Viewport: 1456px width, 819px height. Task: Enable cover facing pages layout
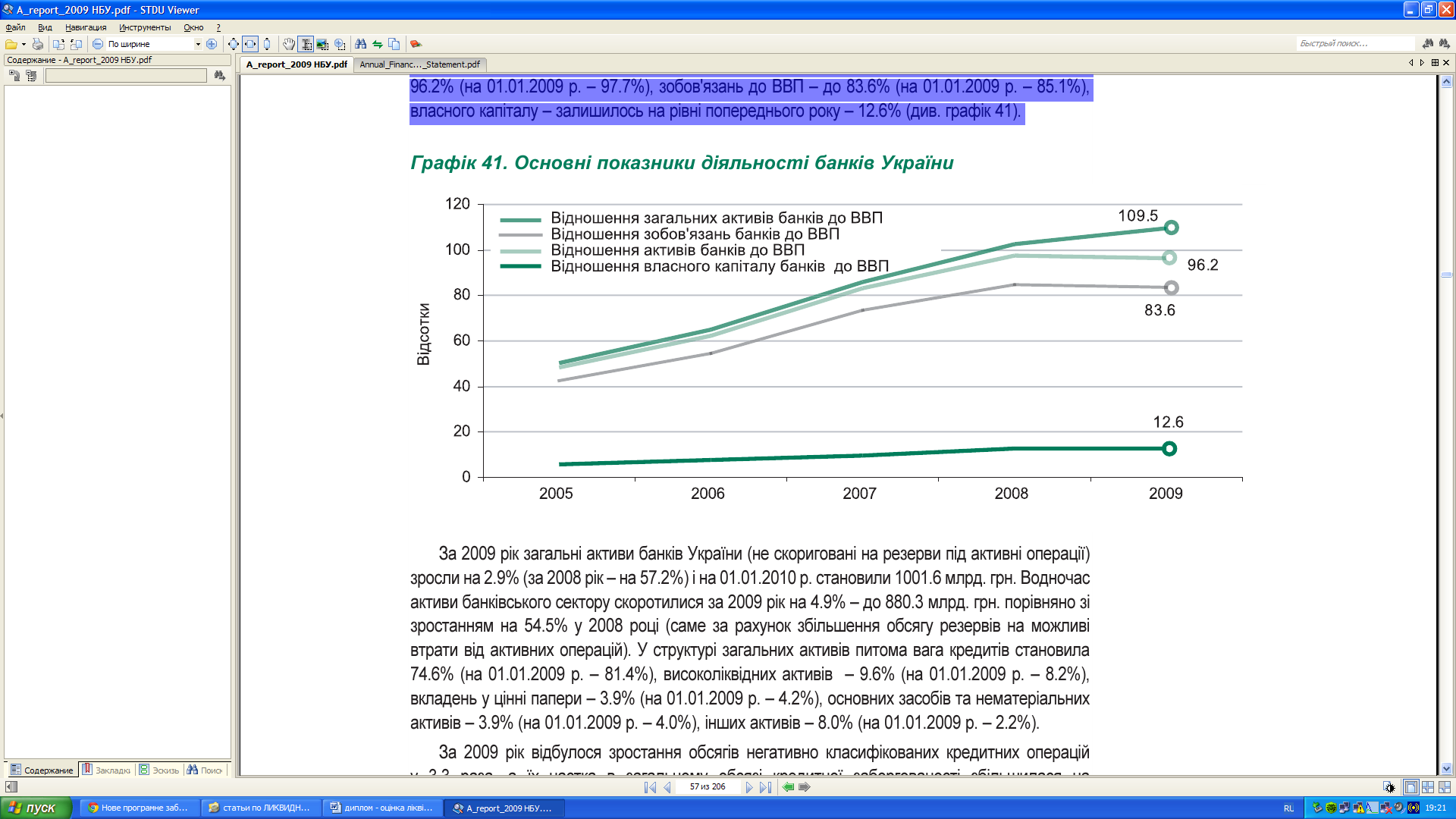(1445, 787)
